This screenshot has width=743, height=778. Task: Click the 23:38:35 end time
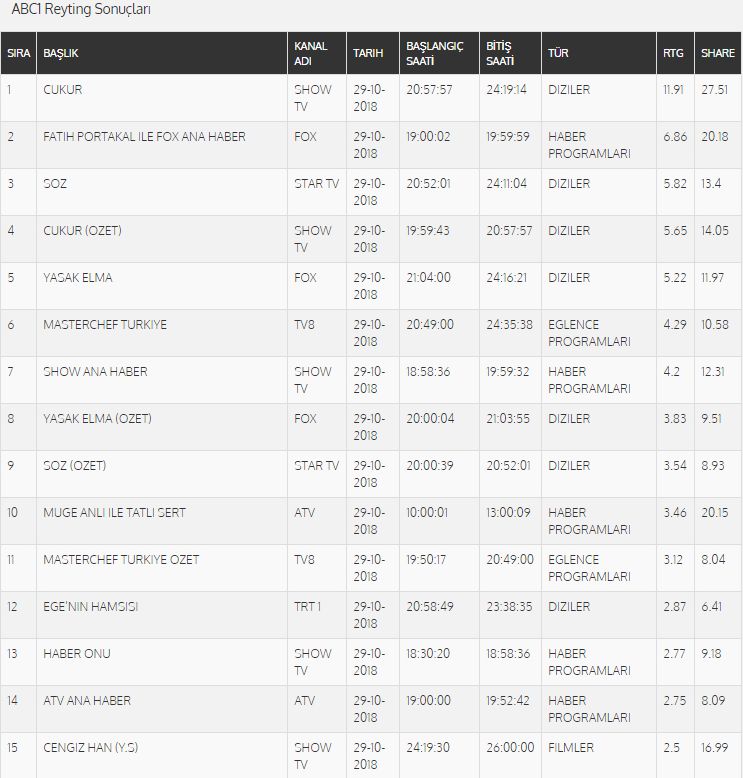click(x=509, y=607)
